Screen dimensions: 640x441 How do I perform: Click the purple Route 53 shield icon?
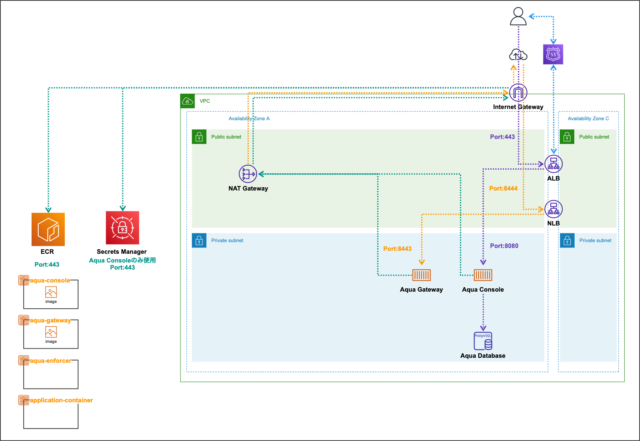[553, 54]
